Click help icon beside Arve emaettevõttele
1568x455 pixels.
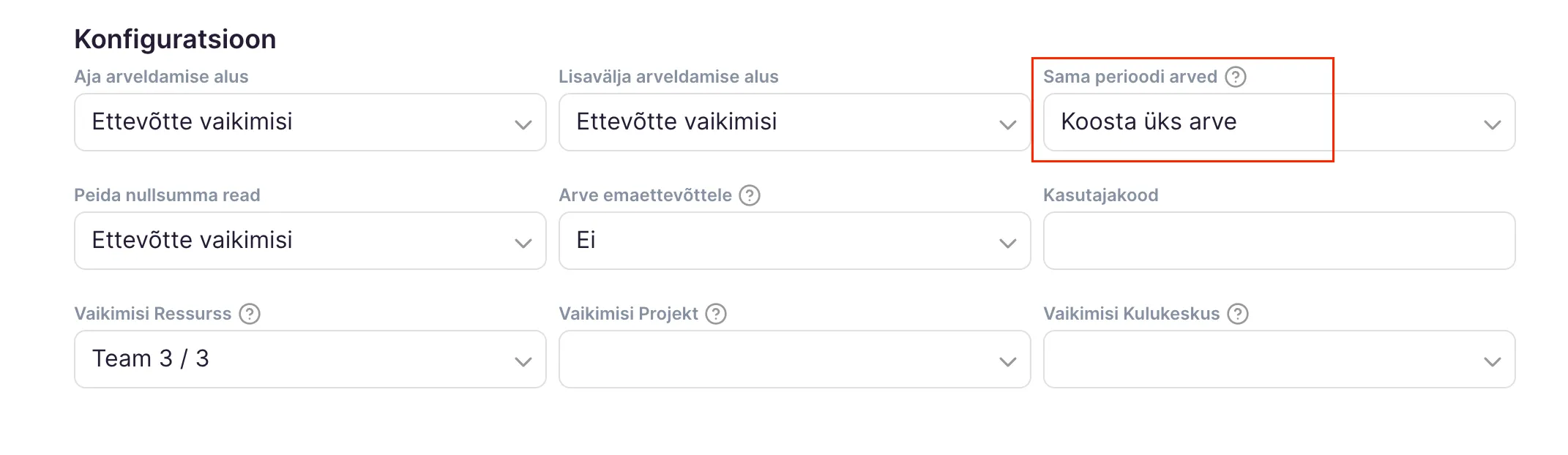(x=750, y=195)
